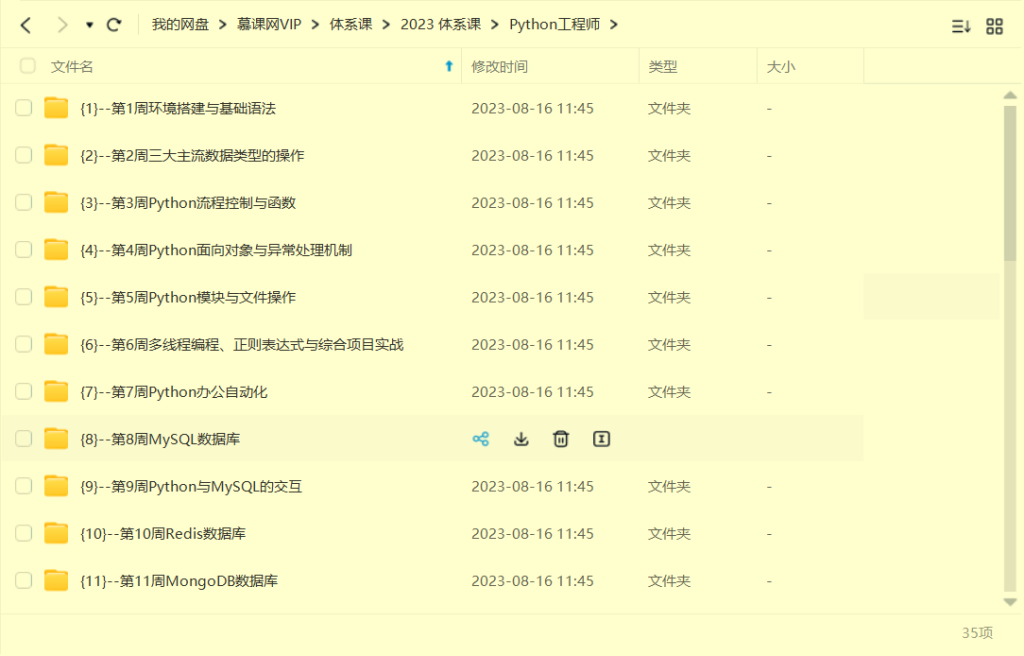Check the box for 第11周MongoDB数据库

tap(24, 580)
